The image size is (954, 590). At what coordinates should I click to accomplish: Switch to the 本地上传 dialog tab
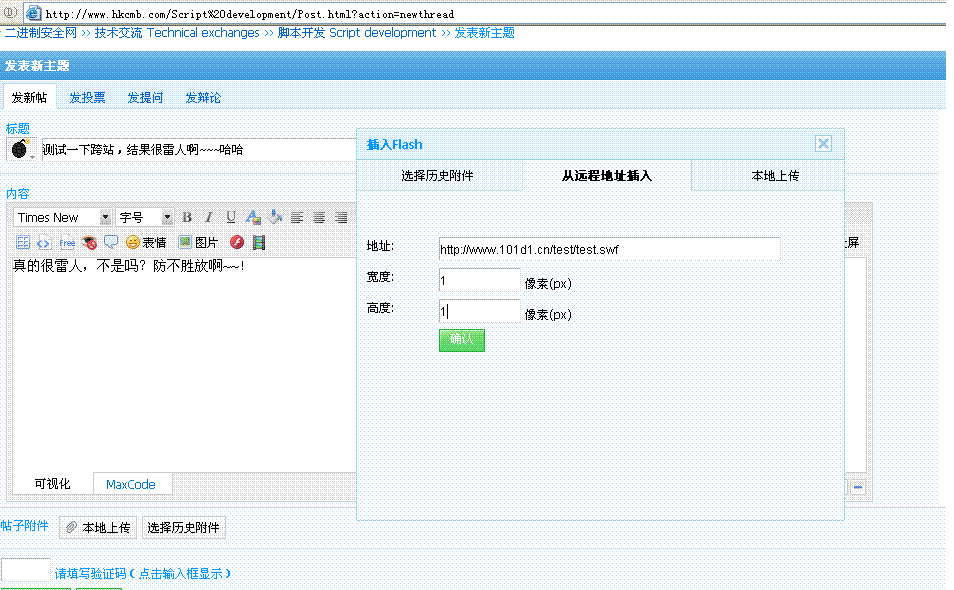point(775,176)
